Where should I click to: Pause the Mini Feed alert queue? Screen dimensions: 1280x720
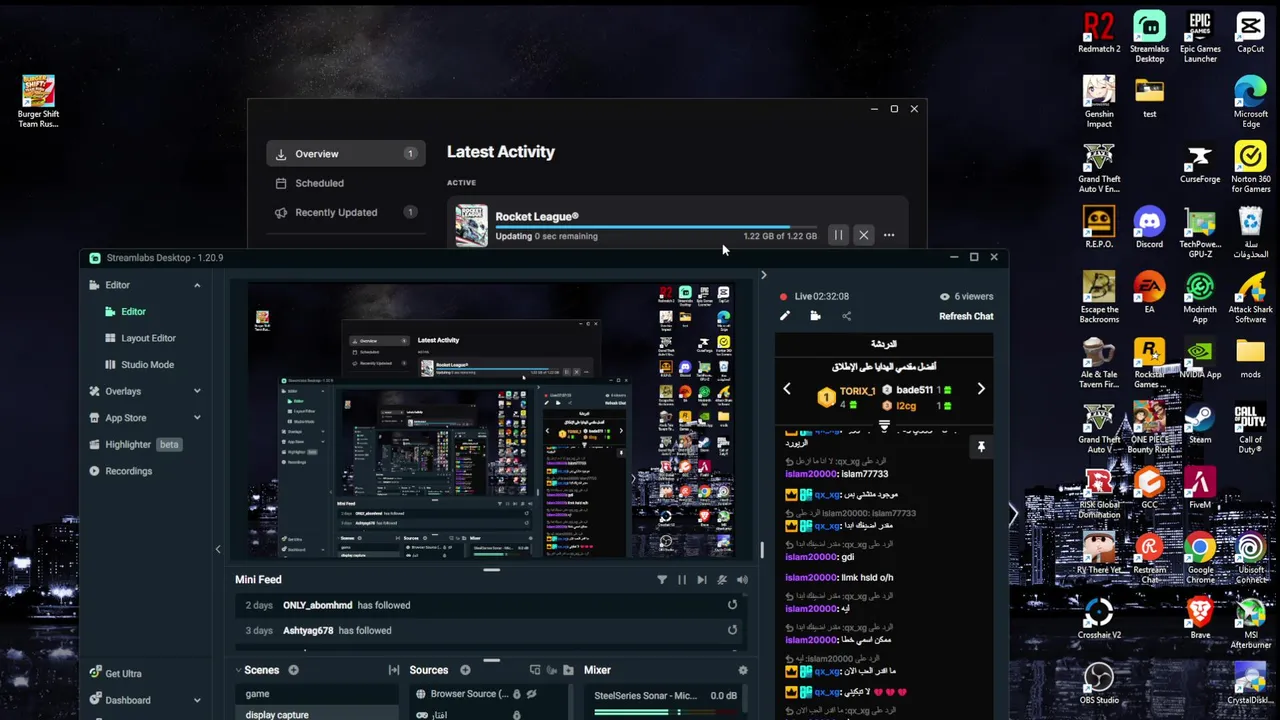[682, 580]
